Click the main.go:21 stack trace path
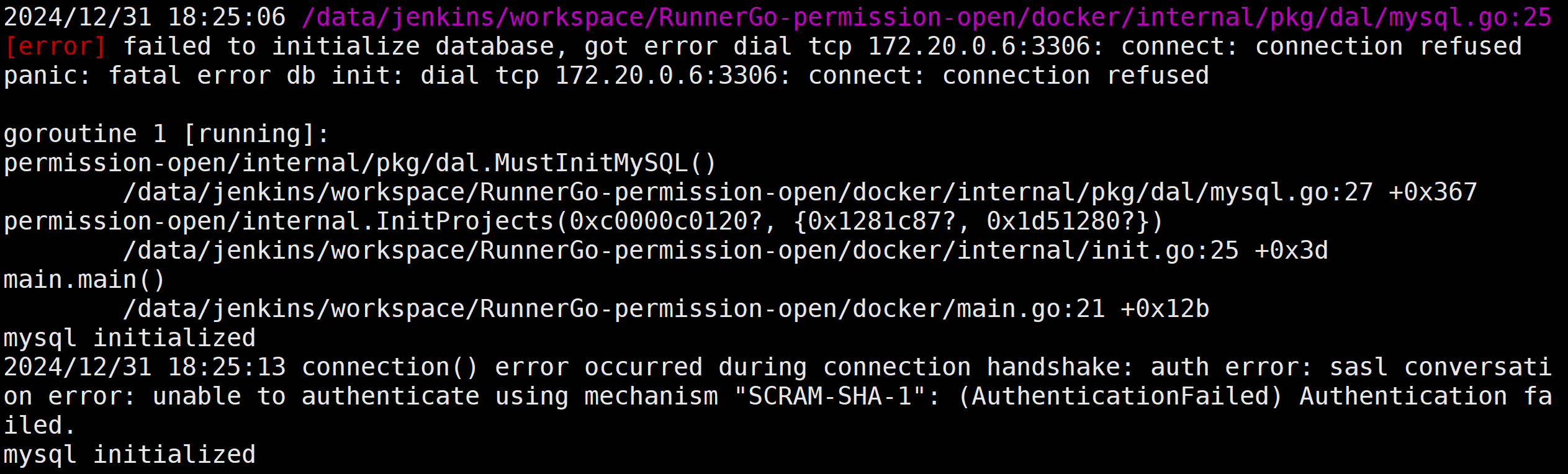 (x=613, y=309)
